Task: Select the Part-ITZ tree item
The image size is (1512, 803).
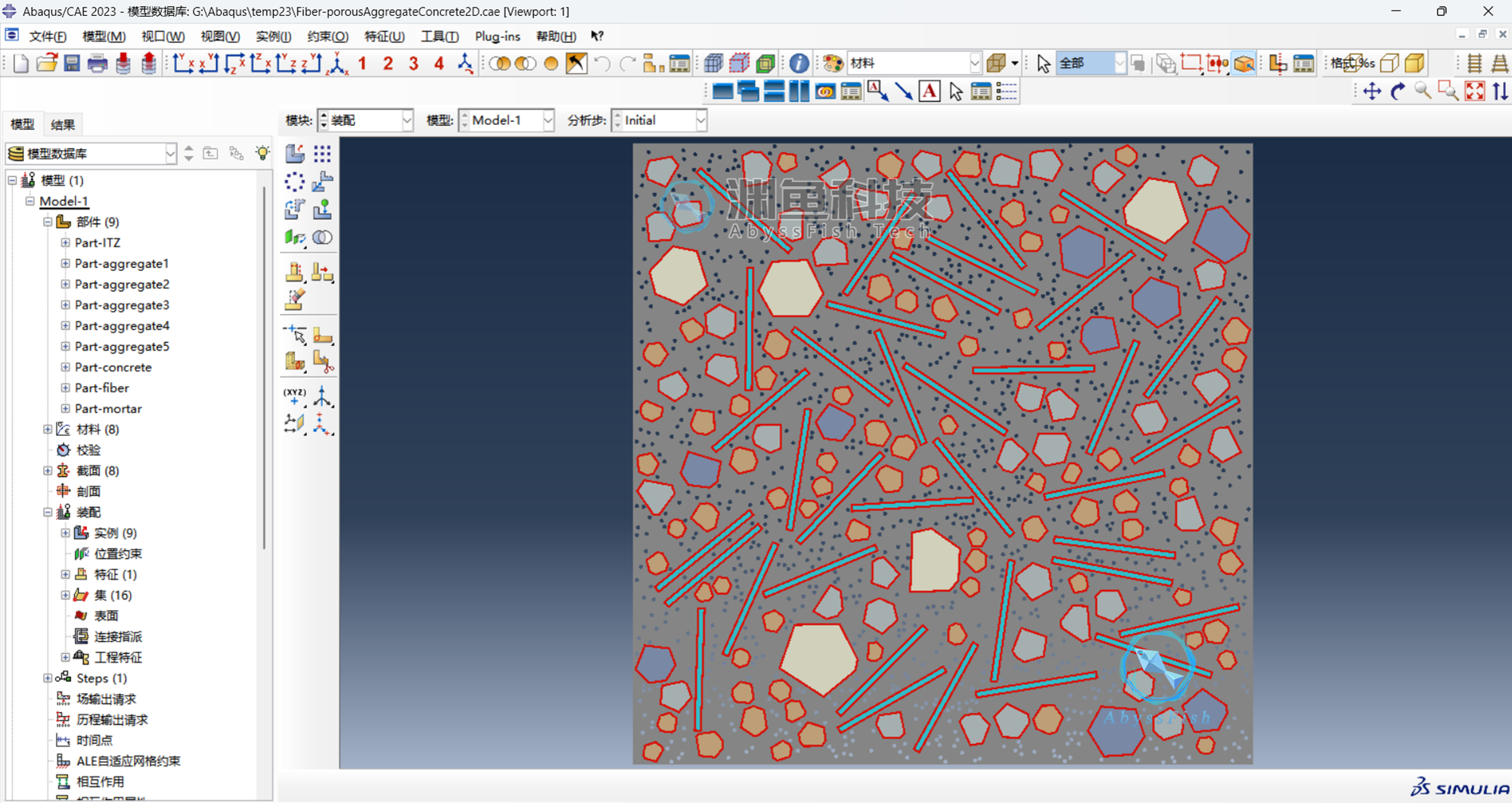Action: (98, 243)
